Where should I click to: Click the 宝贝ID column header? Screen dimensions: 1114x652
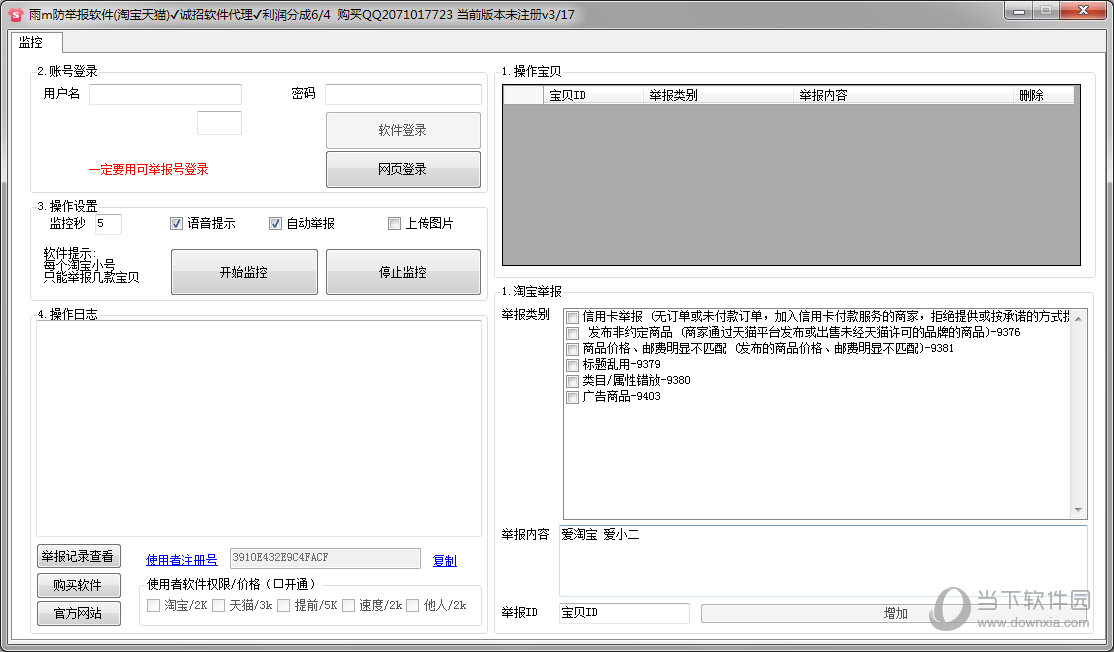[x=593, y=95]
